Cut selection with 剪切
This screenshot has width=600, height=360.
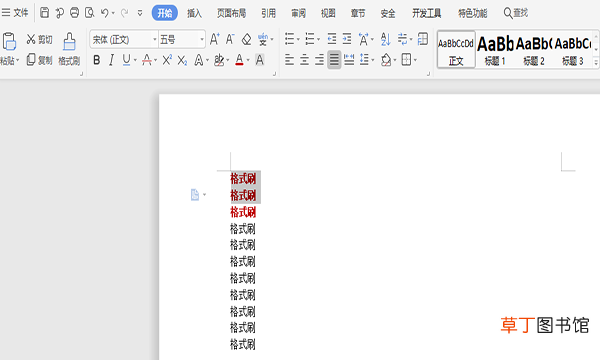click(x=39, y=39)
